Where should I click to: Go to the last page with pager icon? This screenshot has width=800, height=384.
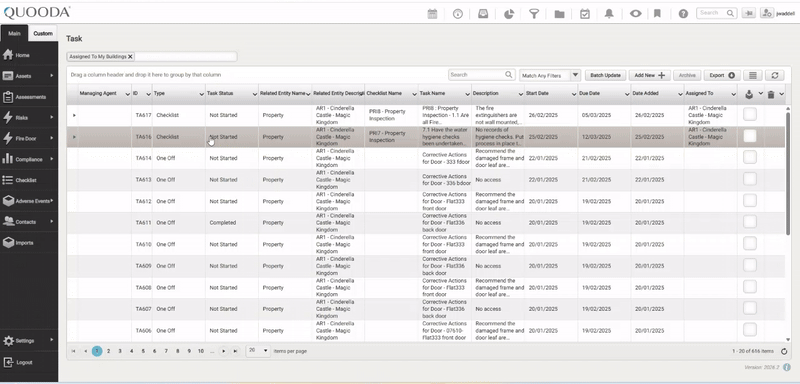click(x=235, y=351)
